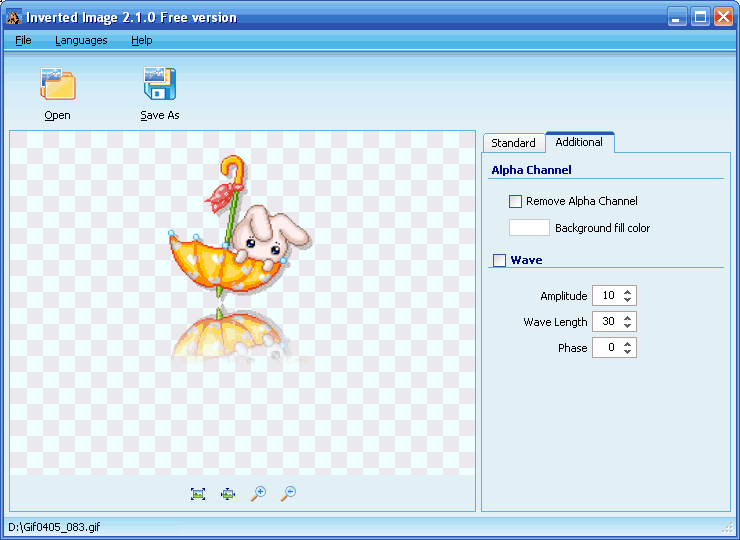The image size is (740, 540).
Task: Open the File menu
Action: [23, 40]
